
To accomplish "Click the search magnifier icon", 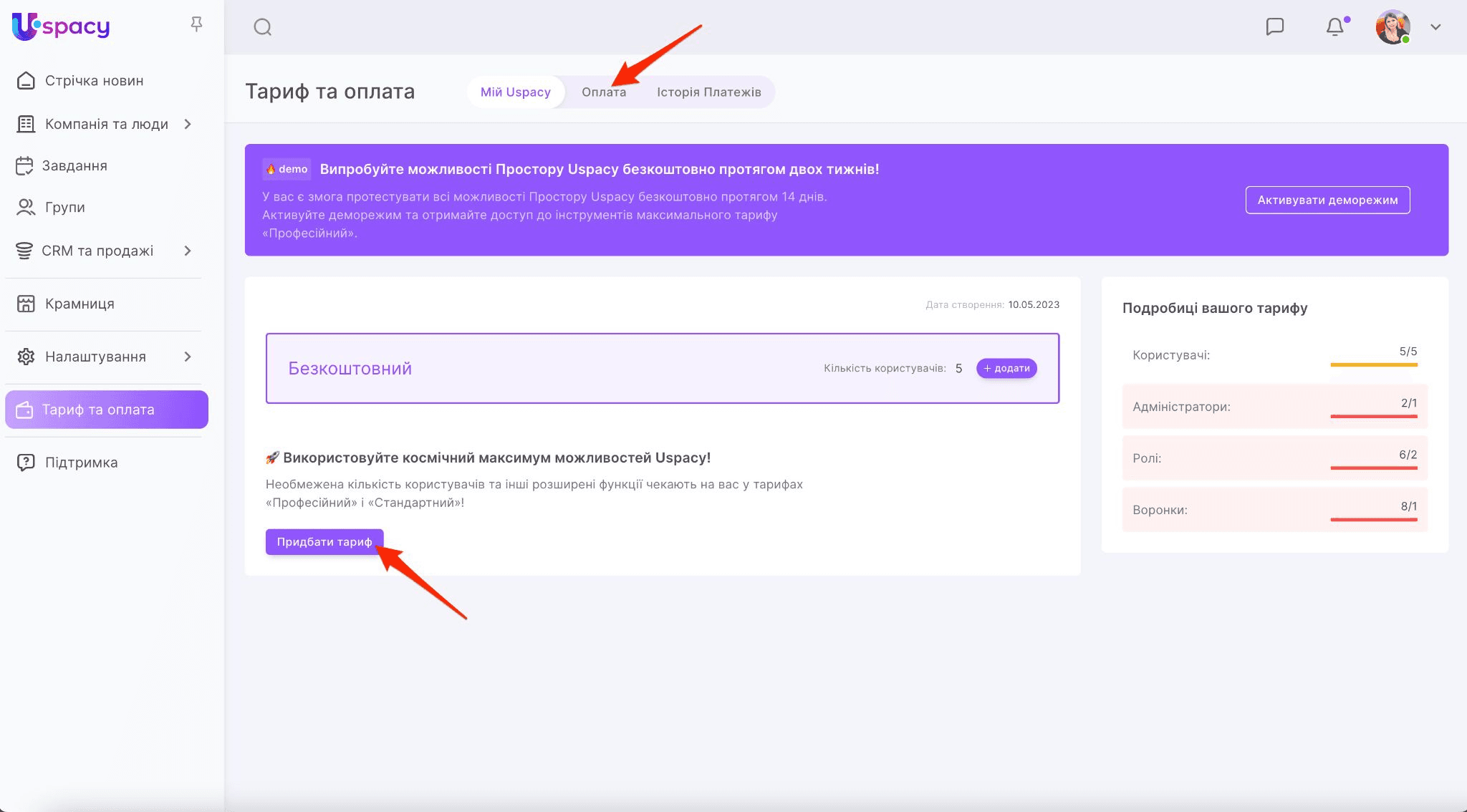I will click(263, 27).
